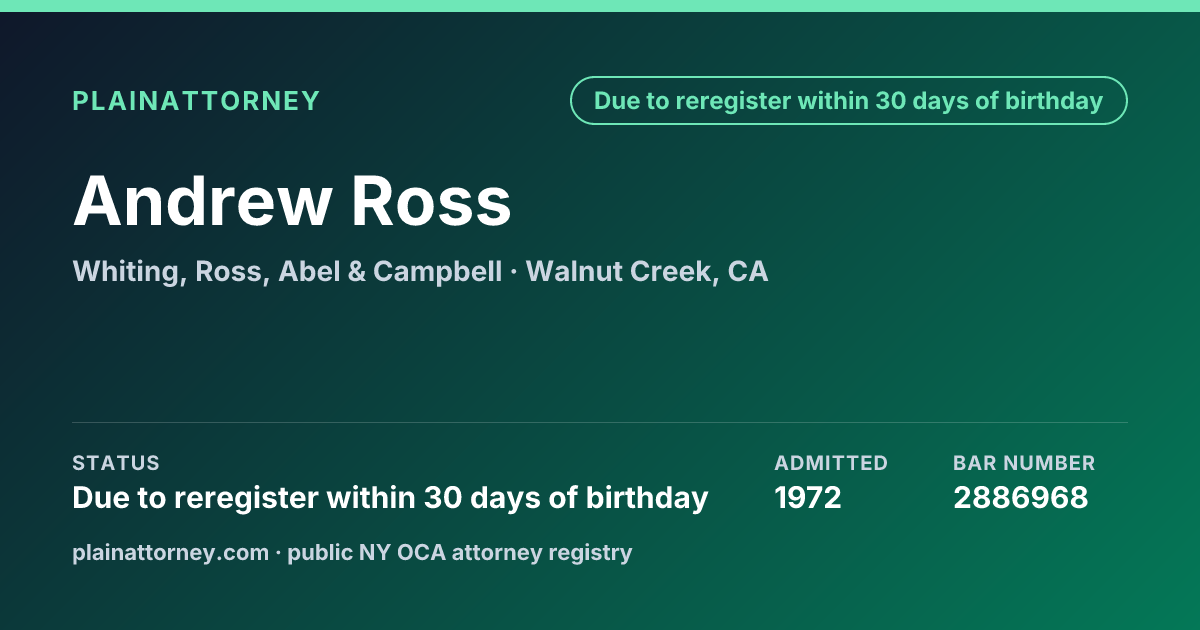Click the bold status value under STATUS

pos(390,498)
